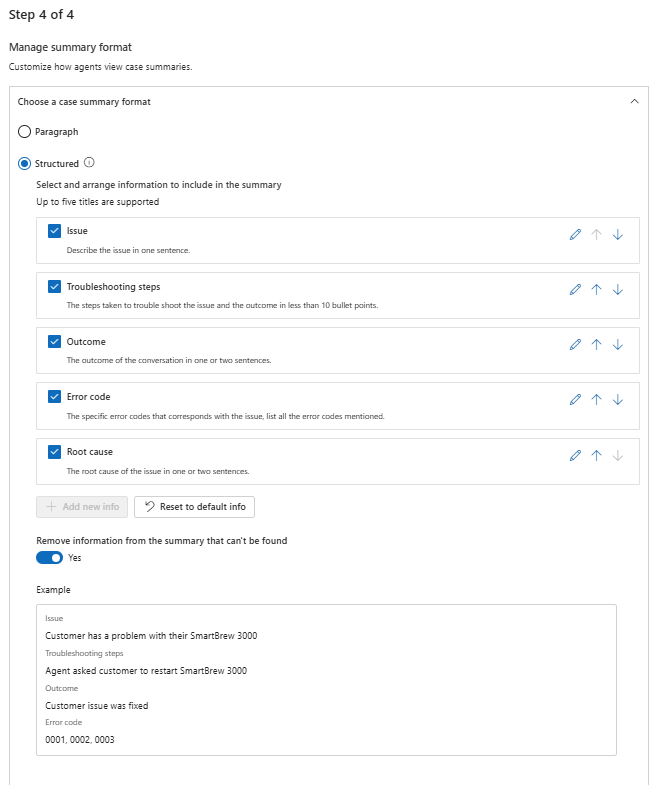Open the Structured format info icon
This screenshot has height=785, width=662.
point(89,163)
